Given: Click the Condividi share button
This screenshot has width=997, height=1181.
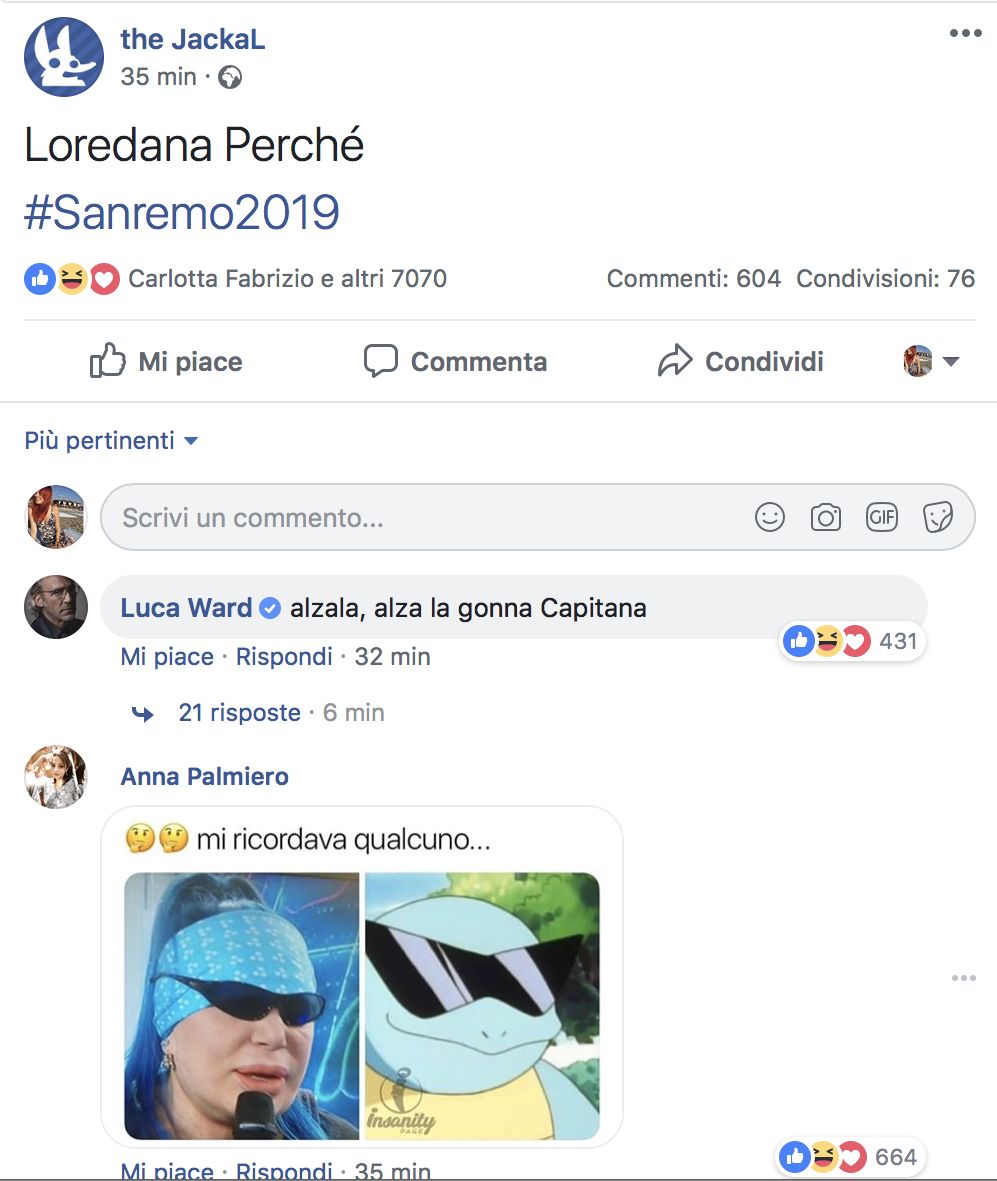Looking at the screenshot, I should pyautogui.click(x=741, y=362).
